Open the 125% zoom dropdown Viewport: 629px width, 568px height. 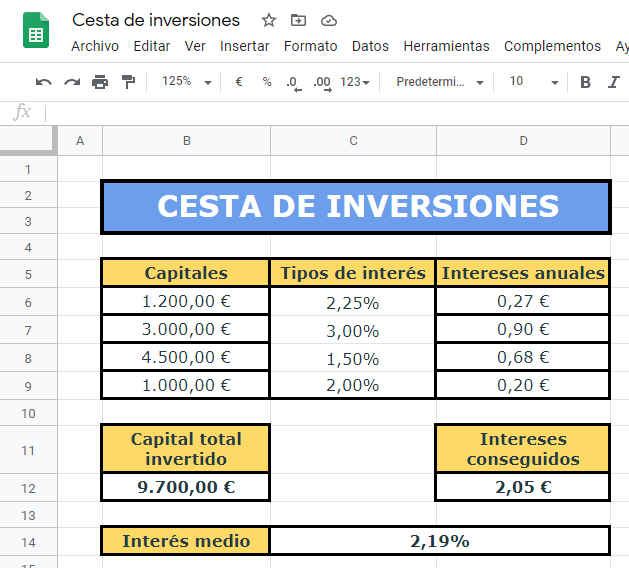[x=187, y=82]
